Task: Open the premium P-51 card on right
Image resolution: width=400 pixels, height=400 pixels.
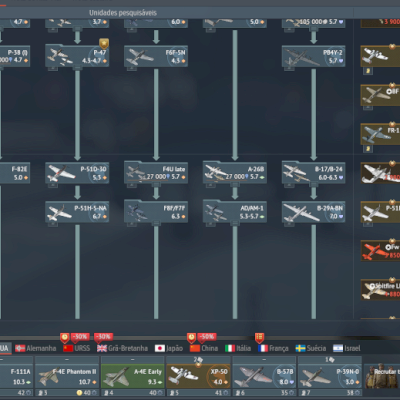Action: tap(380, 212)
